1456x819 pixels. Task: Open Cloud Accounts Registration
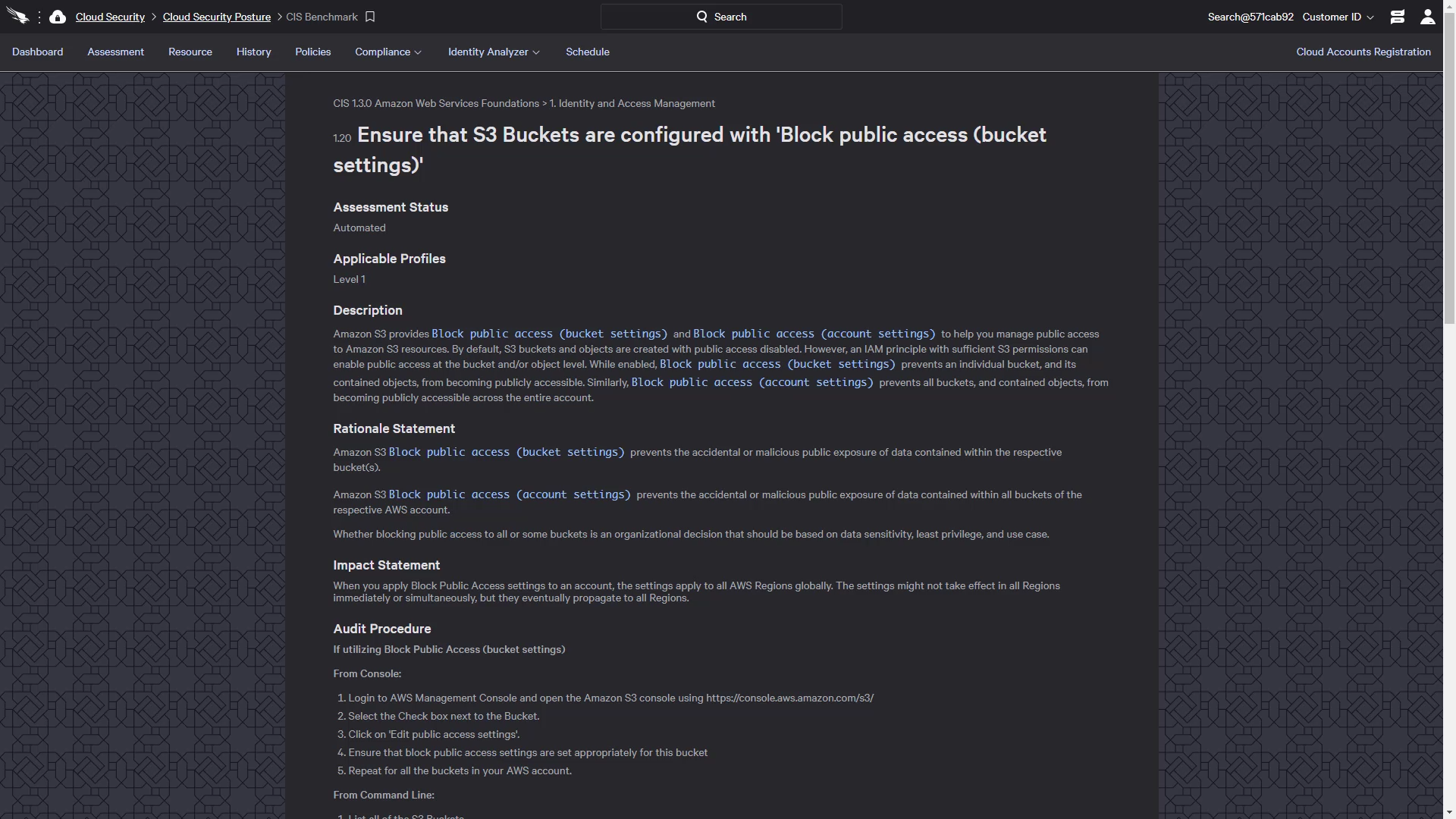(x=1363, y=52)
